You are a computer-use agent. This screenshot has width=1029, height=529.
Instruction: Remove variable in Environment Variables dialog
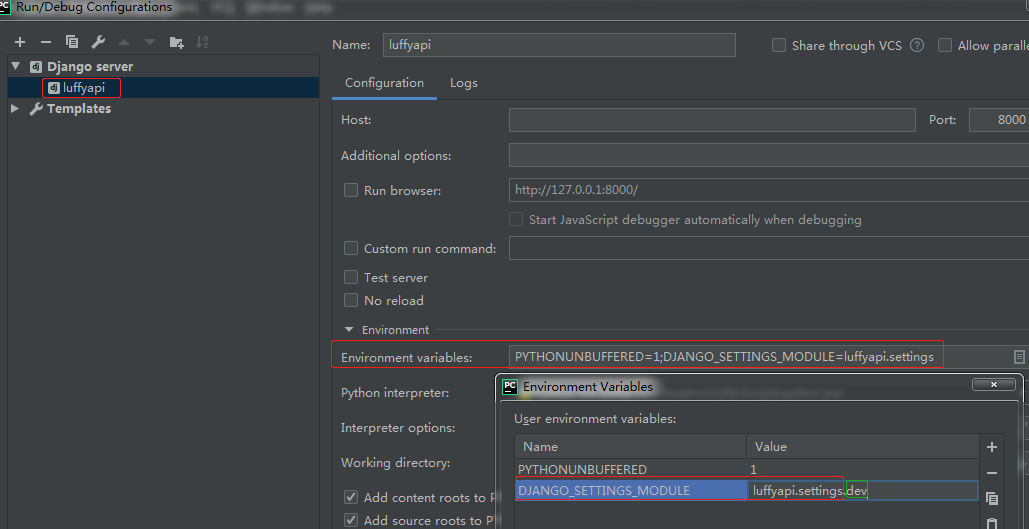point(992,473)
